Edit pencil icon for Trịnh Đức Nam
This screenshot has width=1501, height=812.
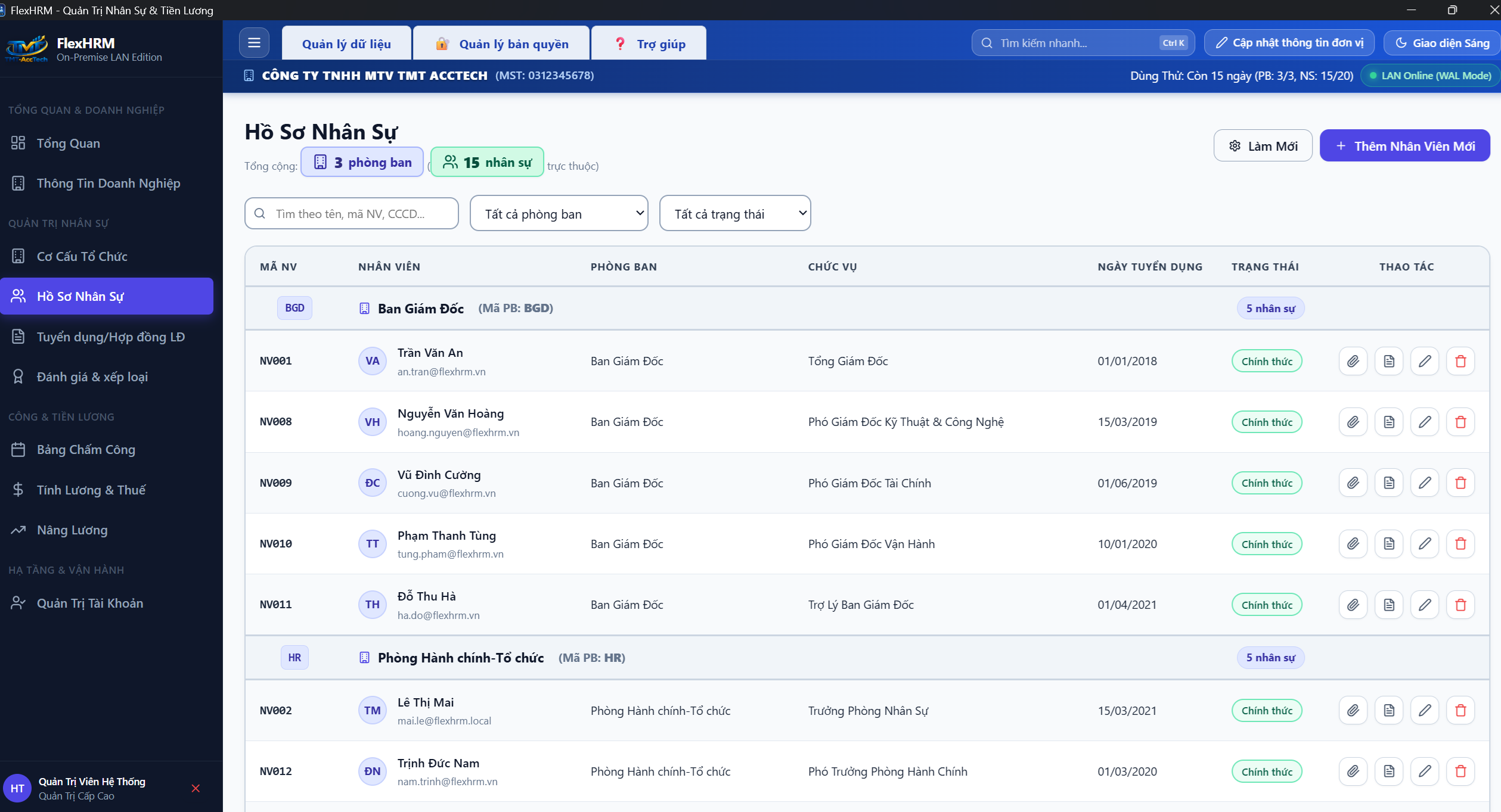point(1425,771)
